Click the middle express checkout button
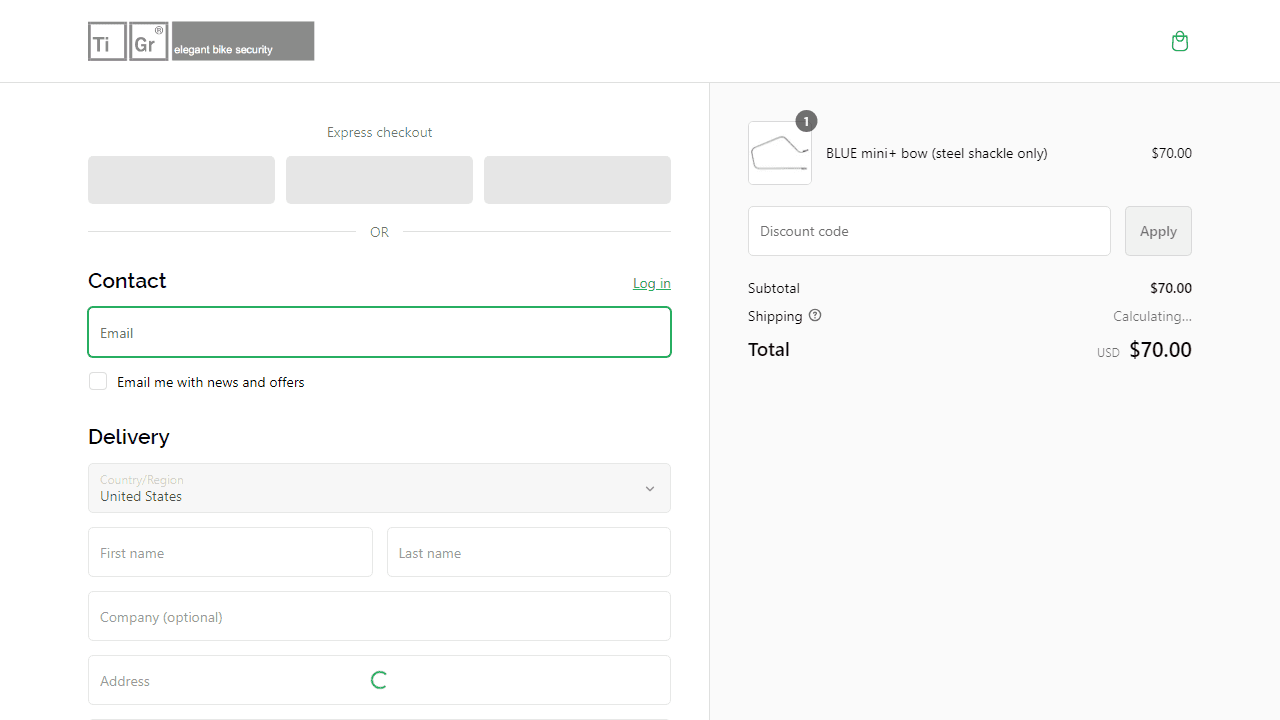Image resolution: width=1280 pixels, height=720 pixels. click(x=379, y=180)
